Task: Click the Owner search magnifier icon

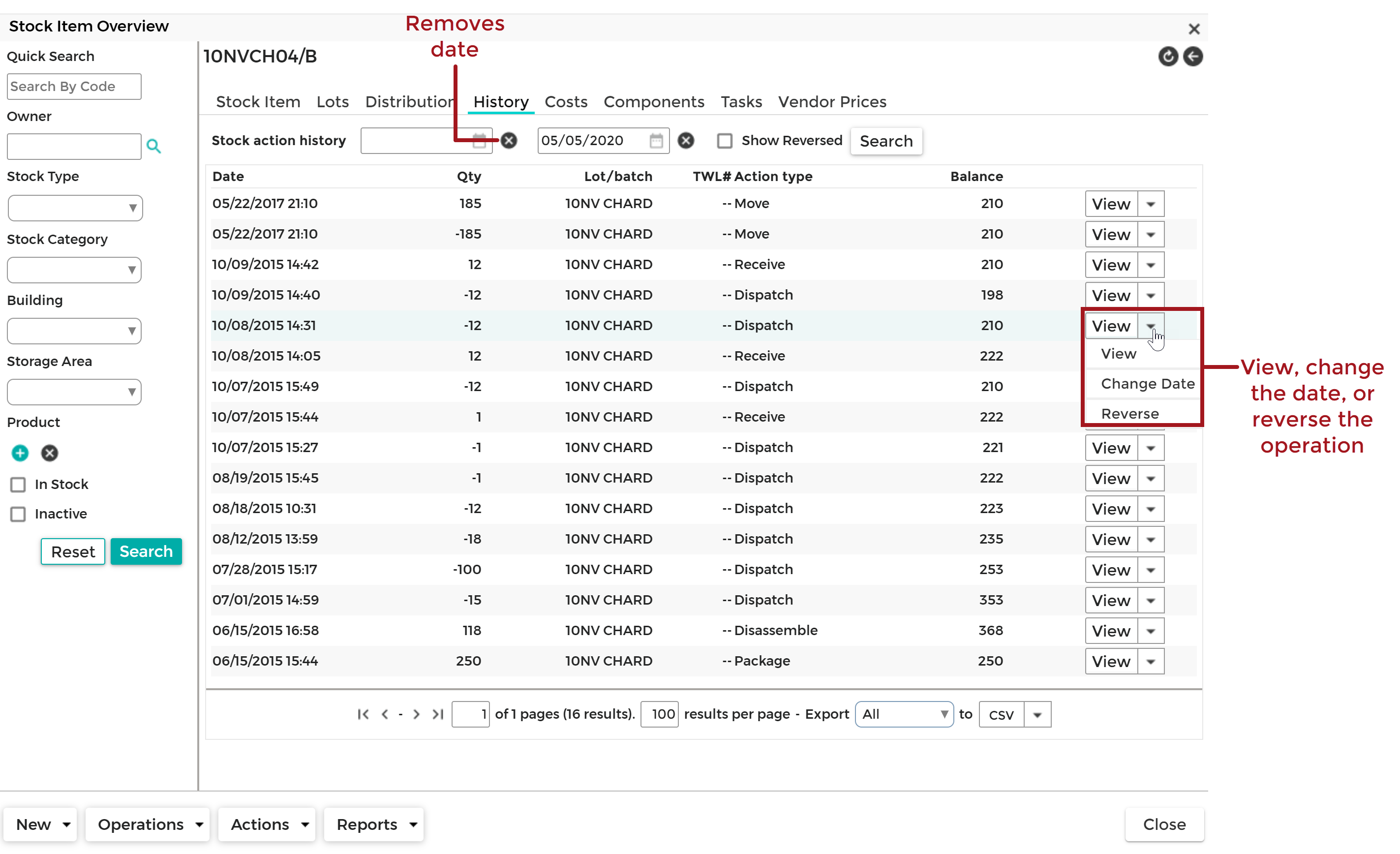Action: [x=153, y=146]
